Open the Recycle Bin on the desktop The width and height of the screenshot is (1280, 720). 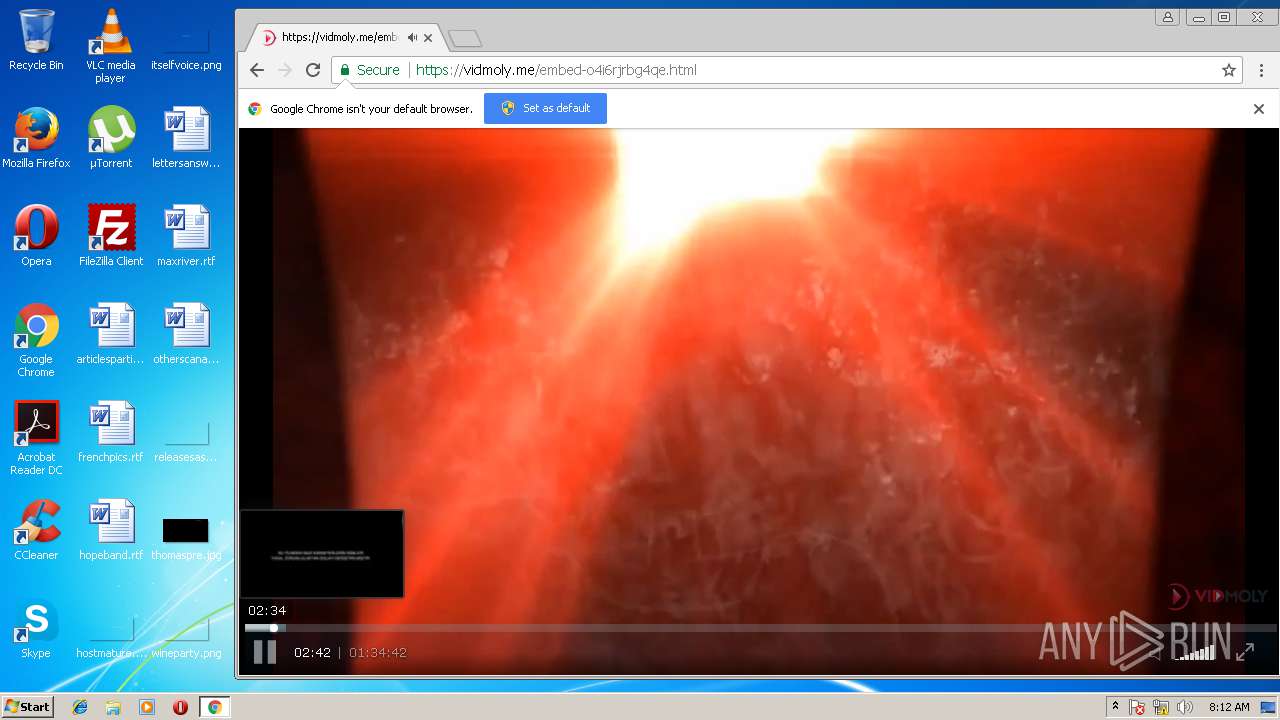point(36,40)
